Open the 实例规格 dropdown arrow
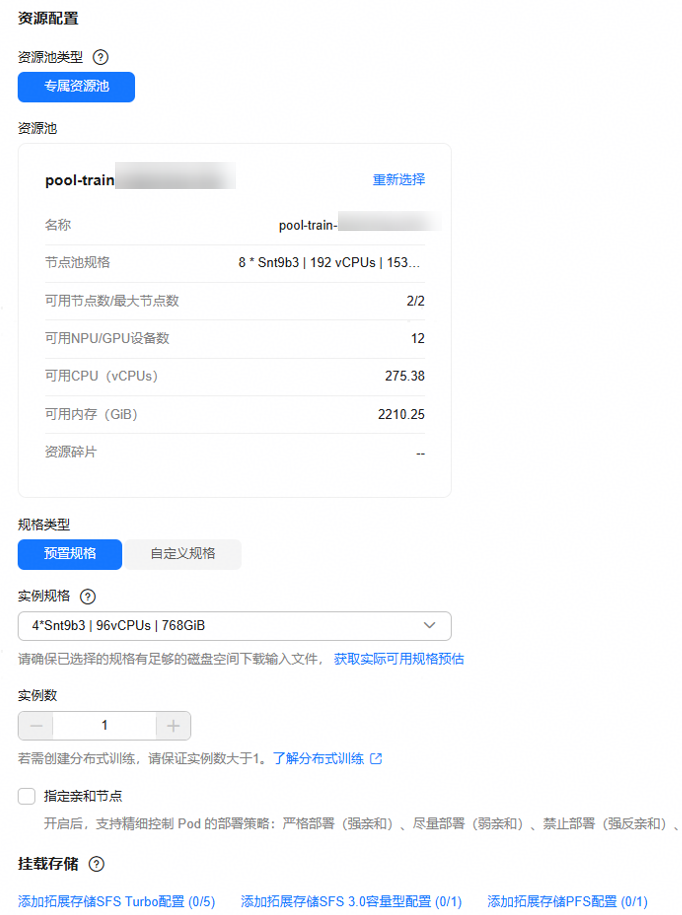 click(x=429, y=626)
